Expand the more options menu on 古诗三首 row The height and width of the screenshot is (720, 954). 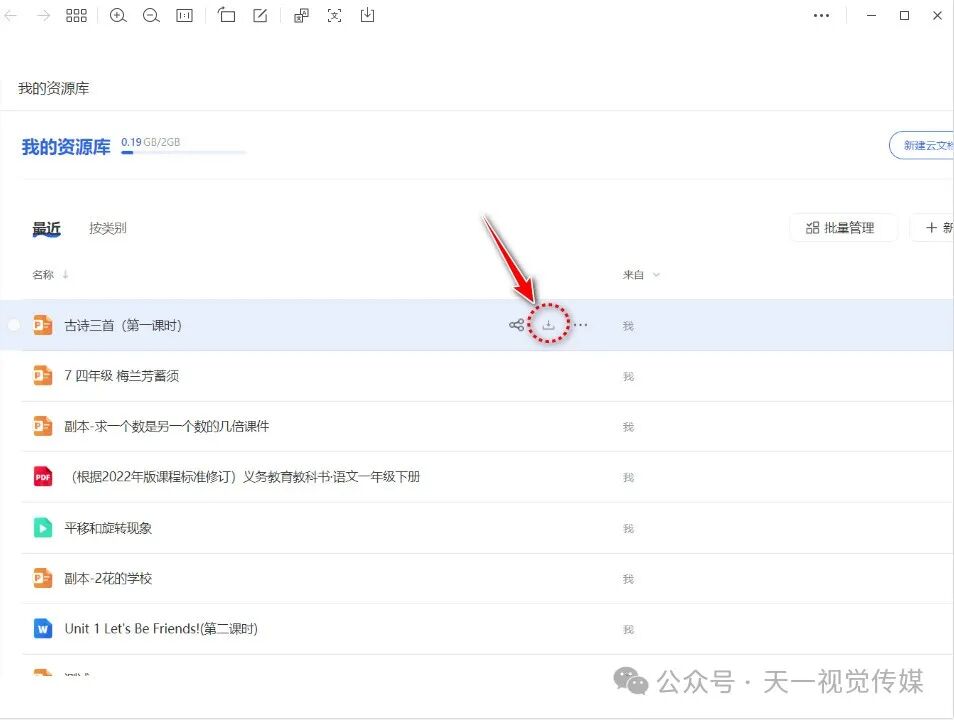click(x=581, y=325)
